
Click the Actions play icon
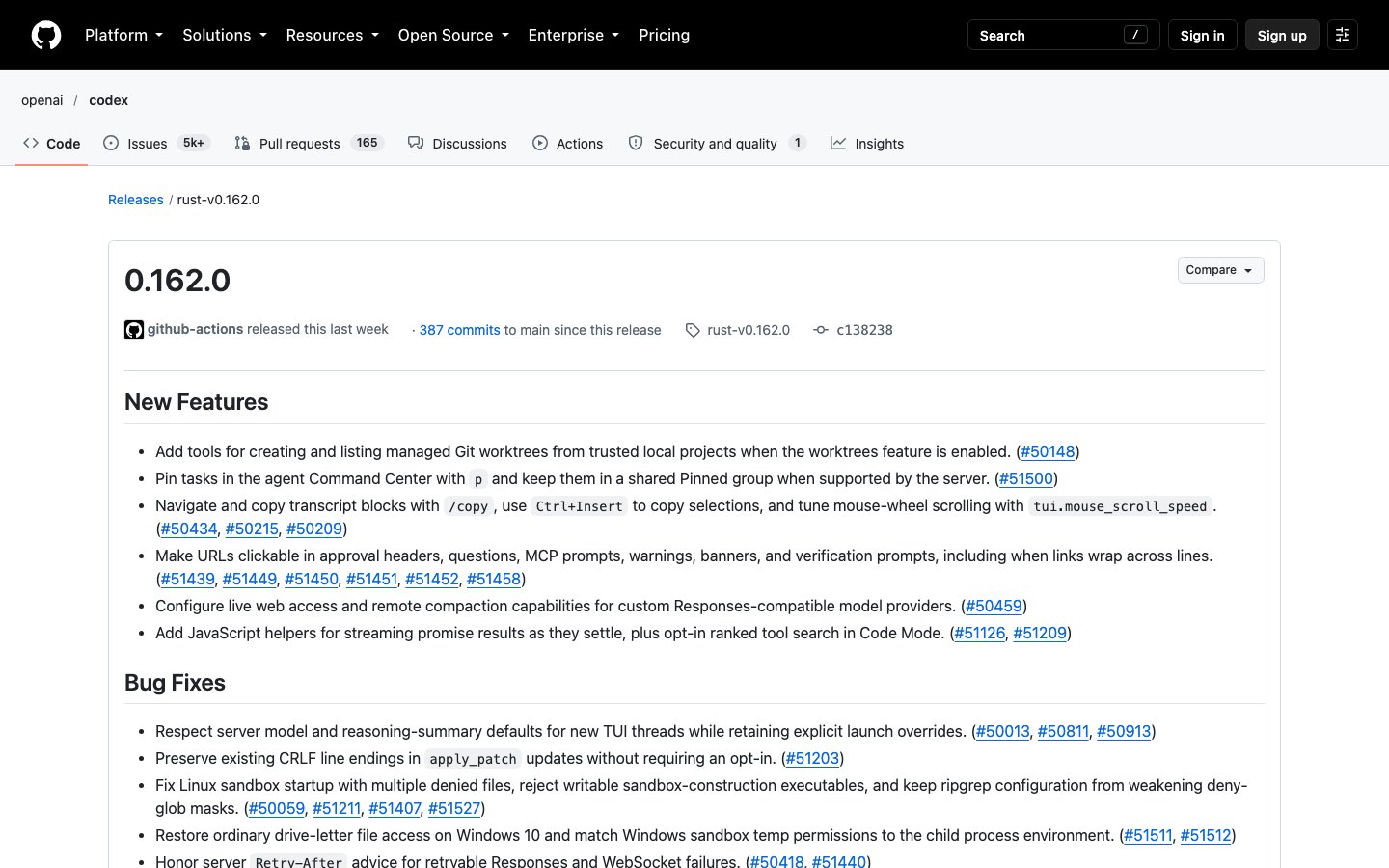[x=540, y=143]
